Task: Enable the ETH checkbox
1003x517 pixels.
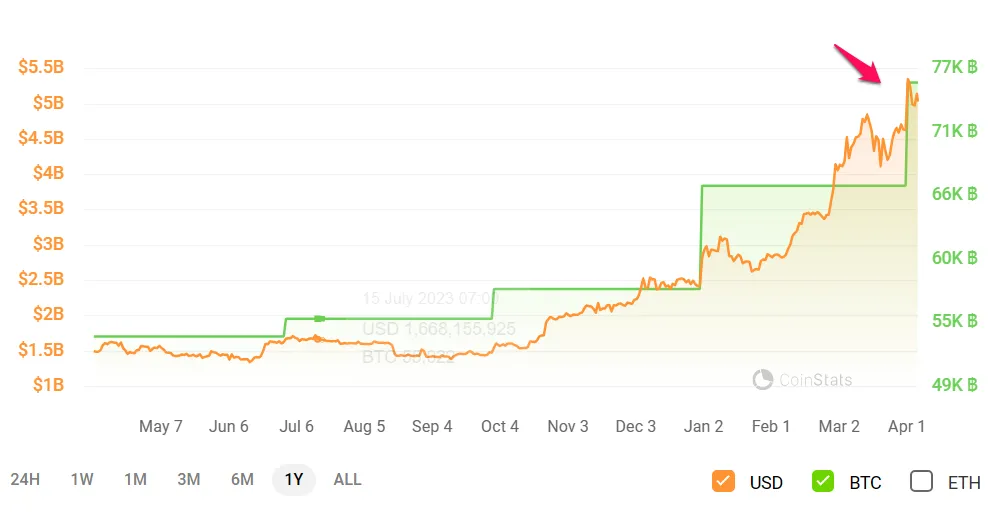Action: (x=921, y=481)
